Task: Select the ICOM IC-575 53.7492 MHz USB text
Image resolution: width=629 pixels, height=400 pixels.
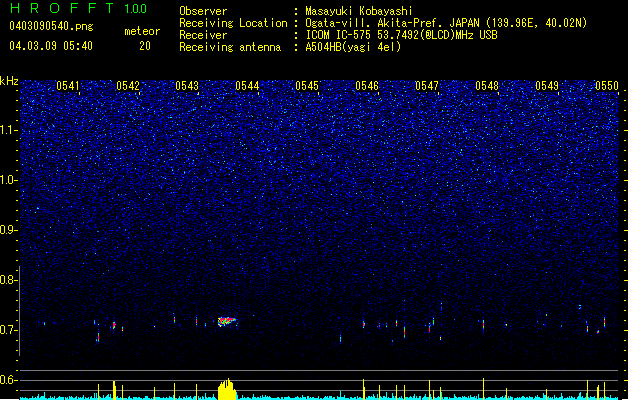Action: pos(401,35)
